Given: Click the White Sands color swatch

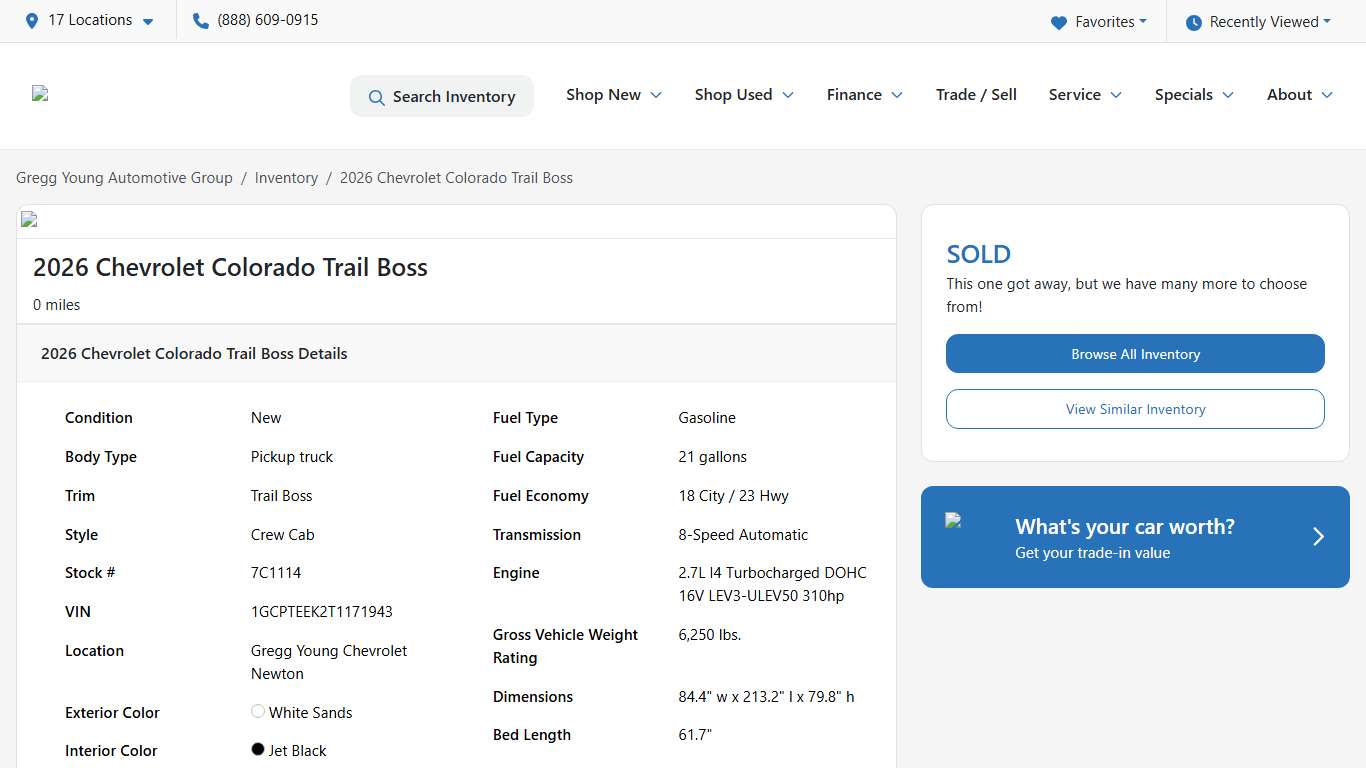Looking at the screenshot, I should [x=258, y=712].
